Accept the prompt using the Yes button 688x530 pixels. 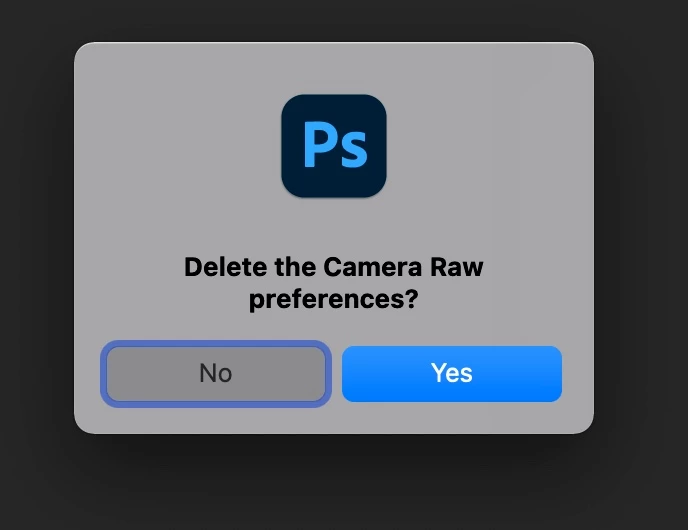452,373
